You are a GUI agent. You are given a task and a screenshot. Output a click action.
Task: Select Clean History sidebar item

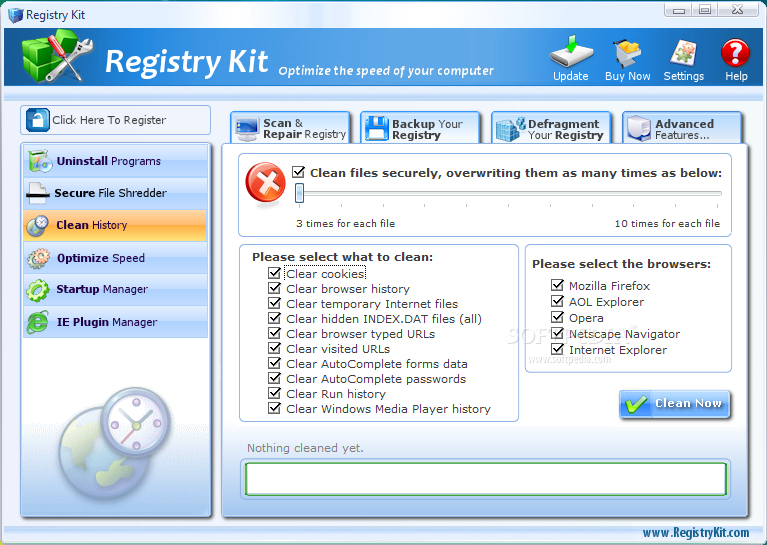[115, 226]
